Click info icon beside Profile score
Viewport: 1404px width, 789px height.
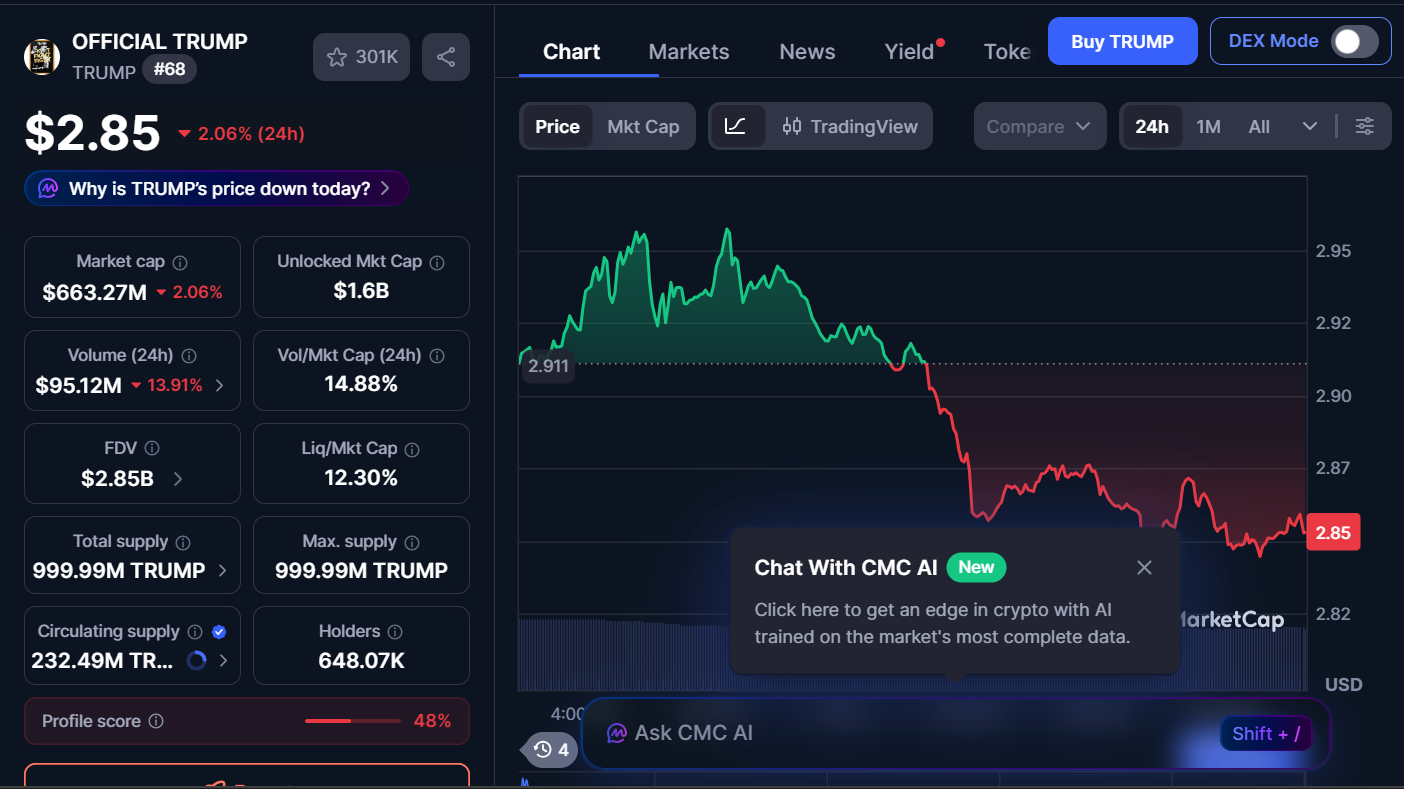pos(156,721)
